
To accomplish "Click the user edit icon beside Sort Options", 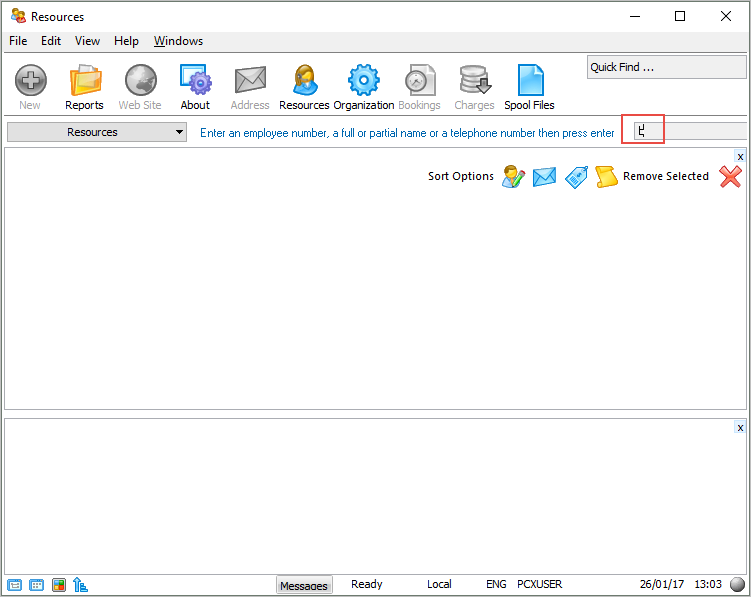I will pos(513,176).
